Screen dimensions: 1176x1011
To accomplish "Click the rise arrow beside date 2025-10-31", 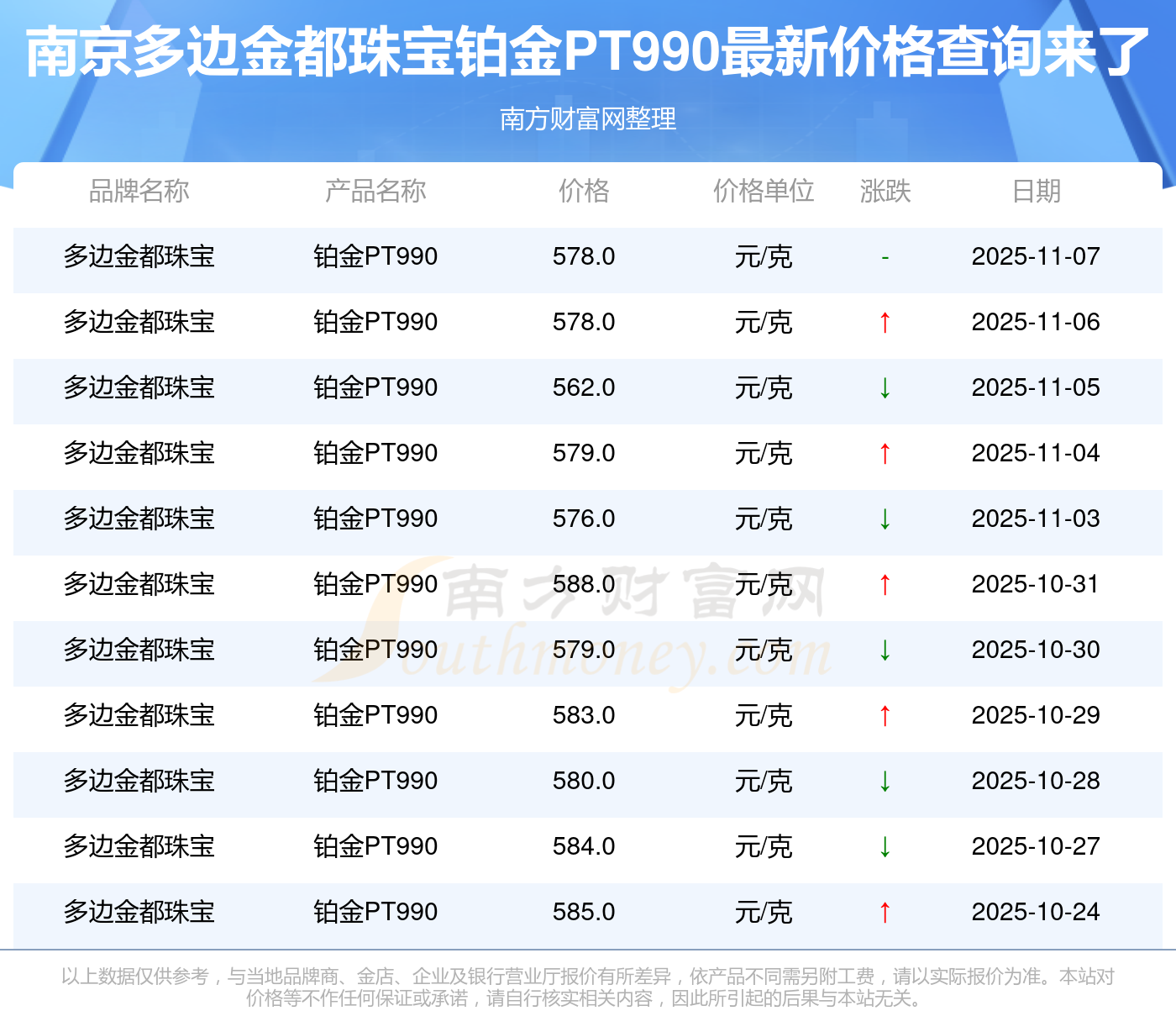I will [x=885, y=584].
